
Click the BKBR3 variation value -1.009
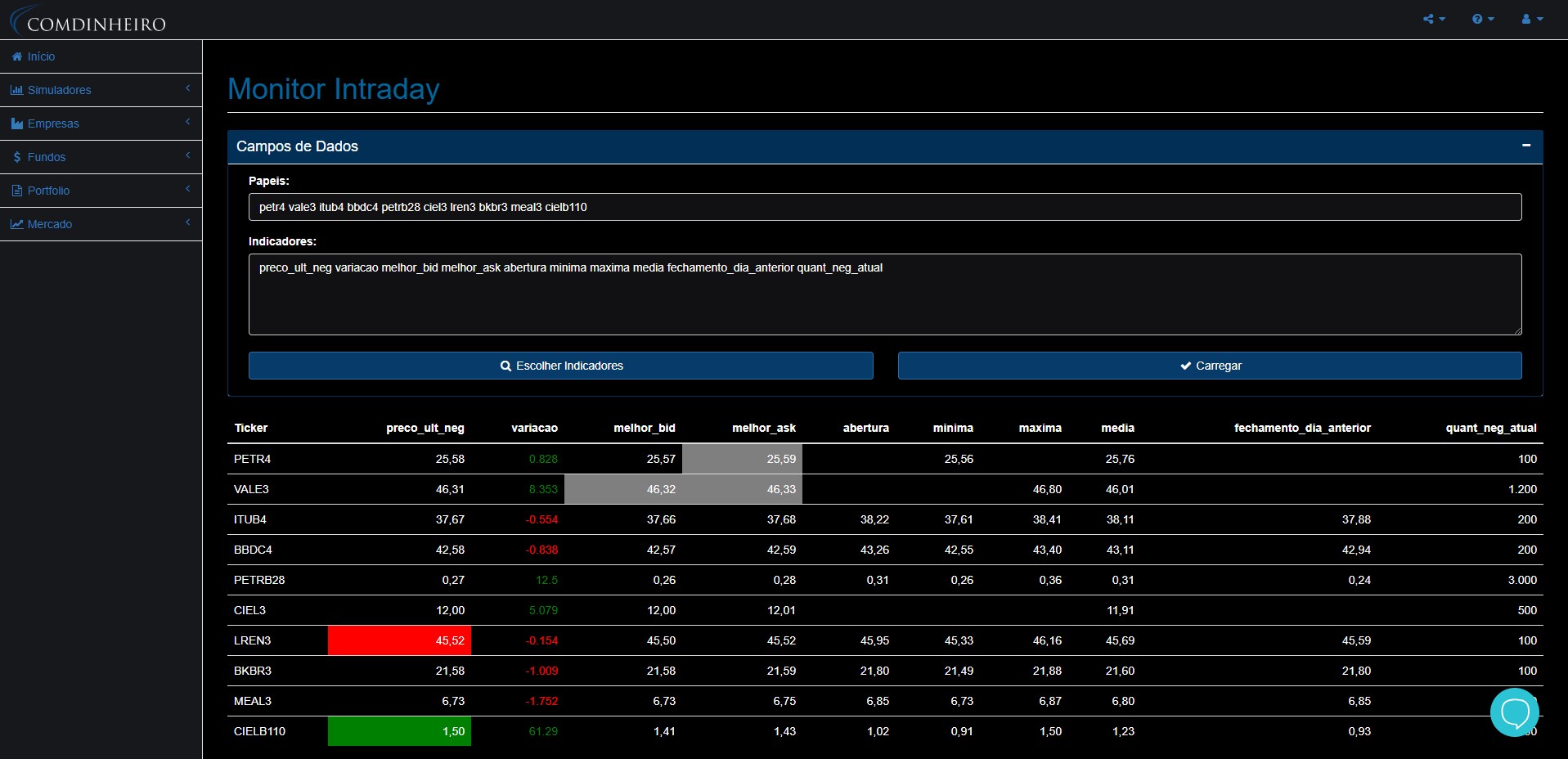click(x=541, y=671)
